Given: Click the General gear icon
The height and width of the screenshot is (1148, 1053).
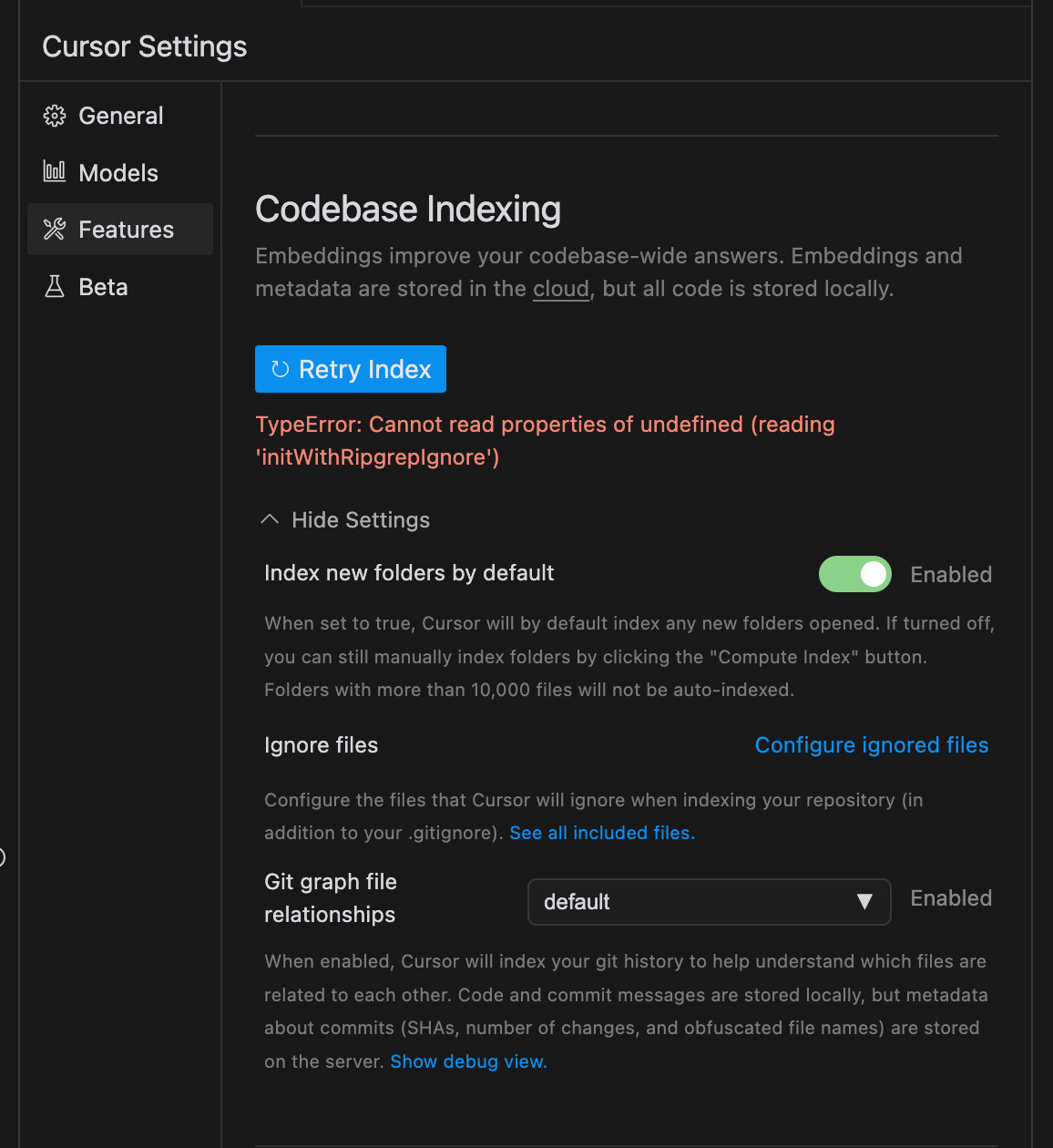Looking at the screenshot, I should coord(55,116).
